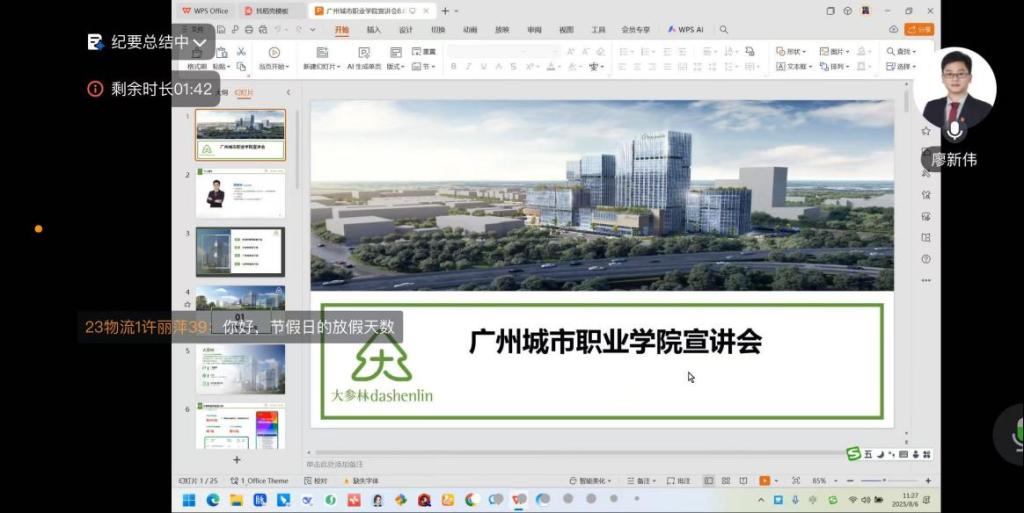Click the save icon in quick access toolbar
1024x513 pixels.
pyautogui.click(x=221, y=29)
